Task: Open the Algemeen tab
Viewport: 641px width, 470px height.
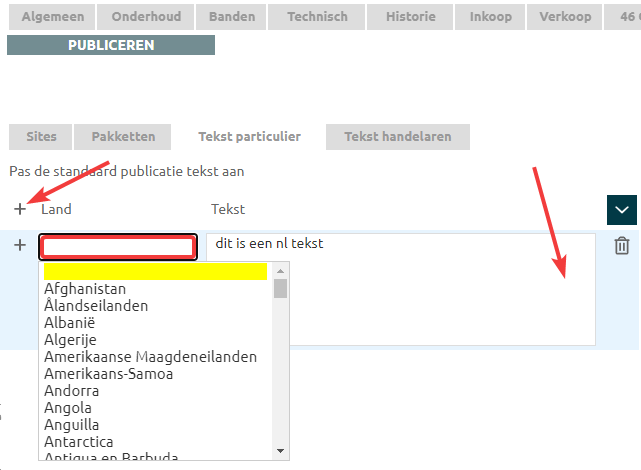Action: [x=52, y=17]
